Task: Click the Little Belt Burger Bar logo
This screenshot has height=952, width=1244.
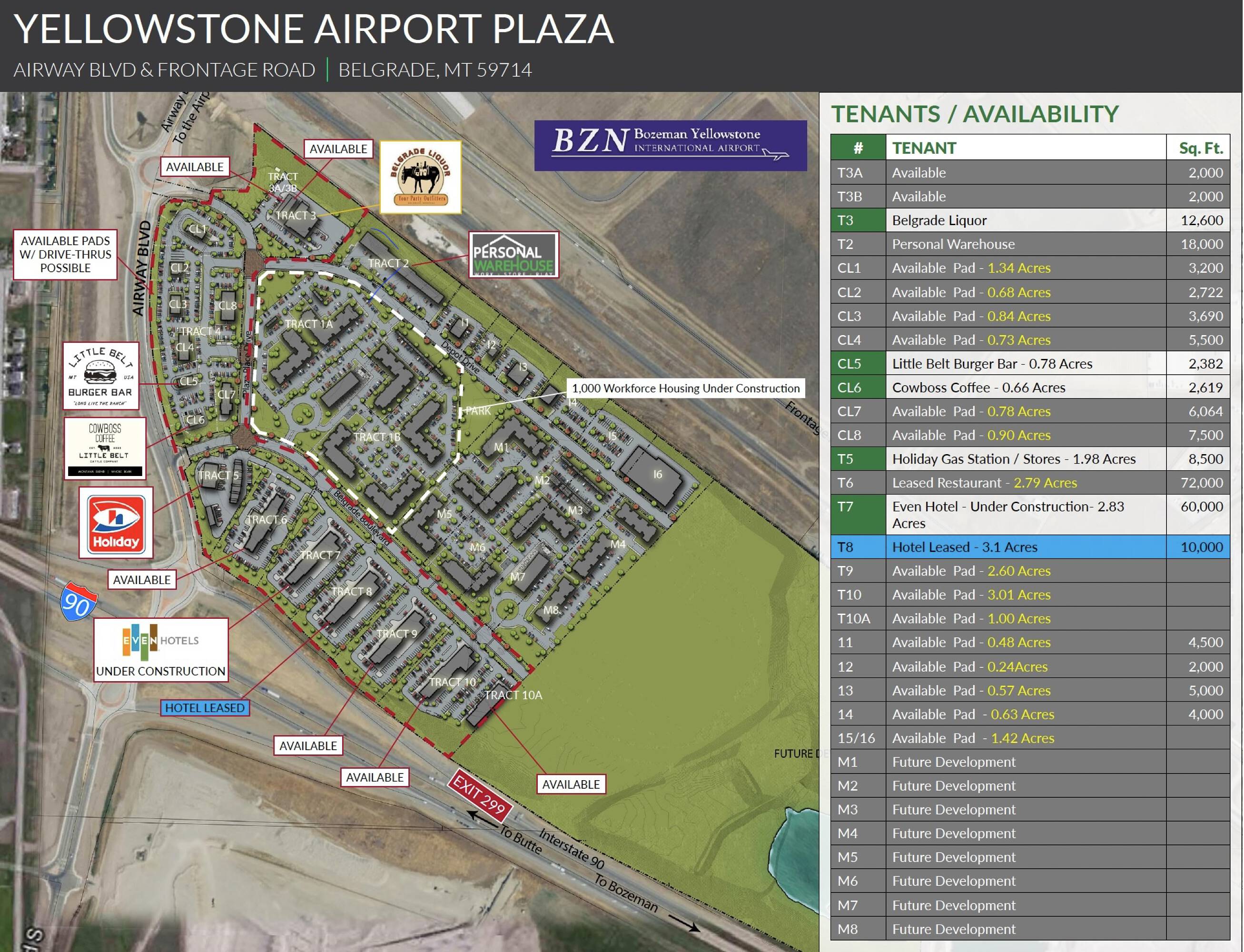Action: coord(101,376)
